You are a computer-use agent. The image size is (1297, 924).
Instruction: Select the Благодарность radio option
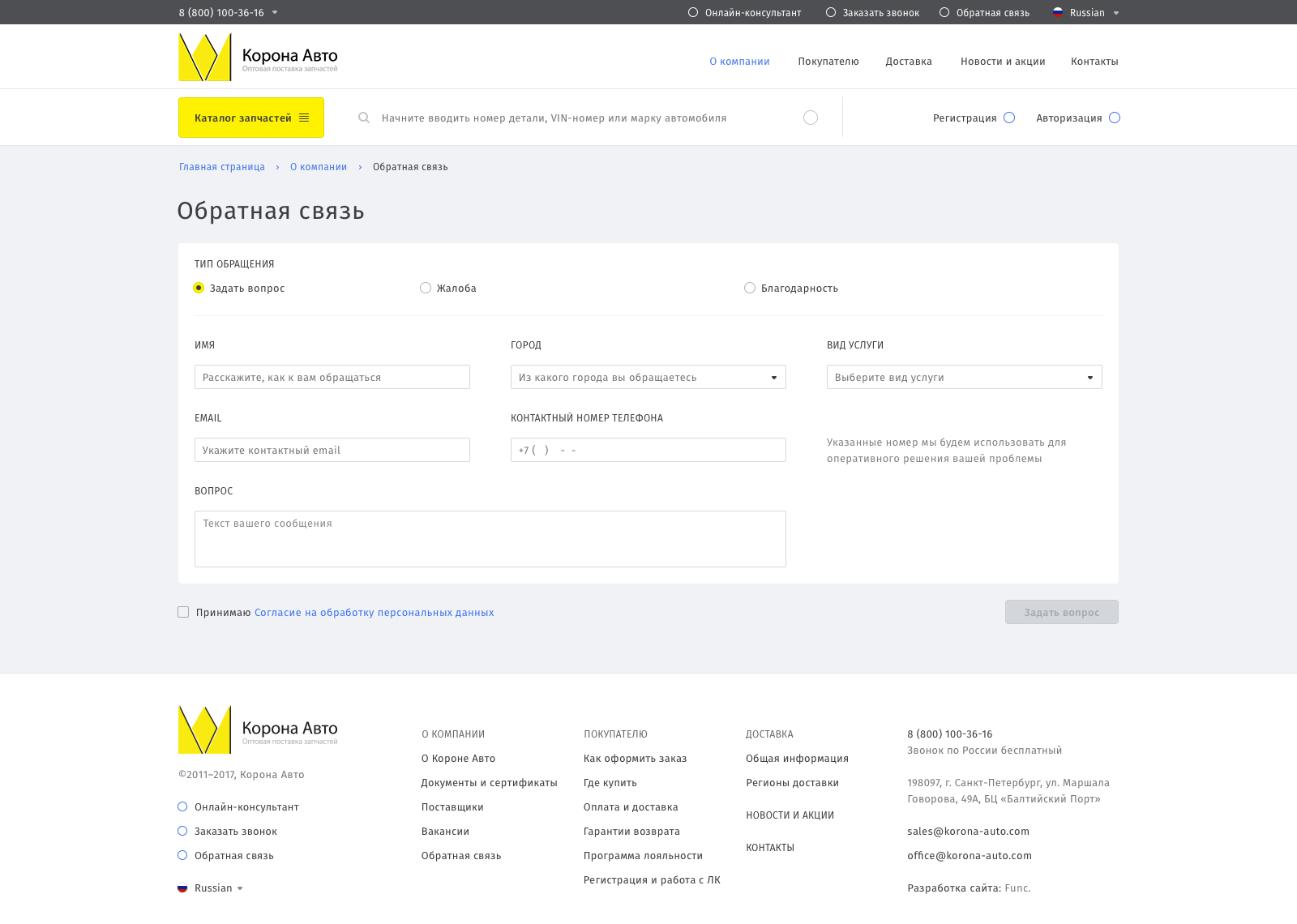[750, 288]
